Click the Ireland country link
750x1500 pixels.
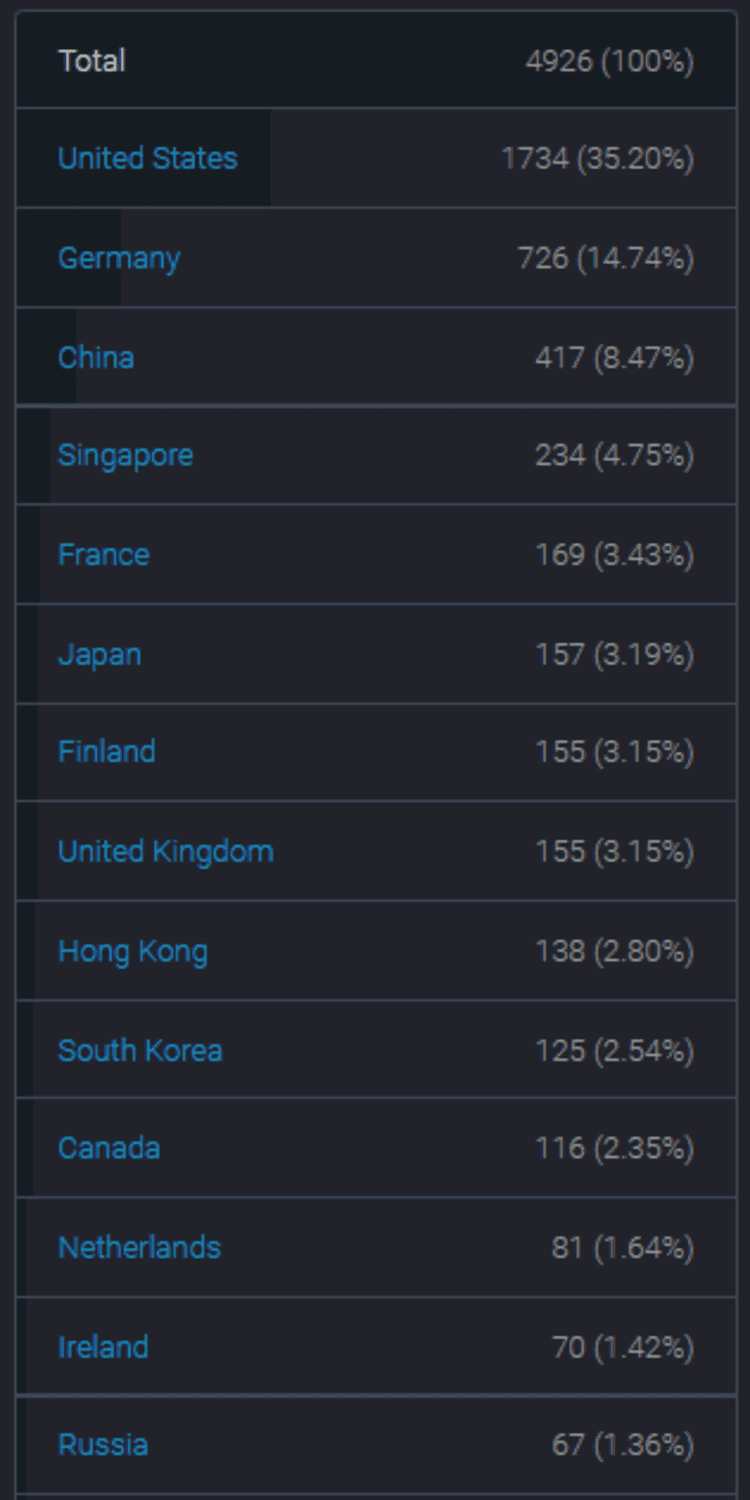click(x=103, y=1346)
